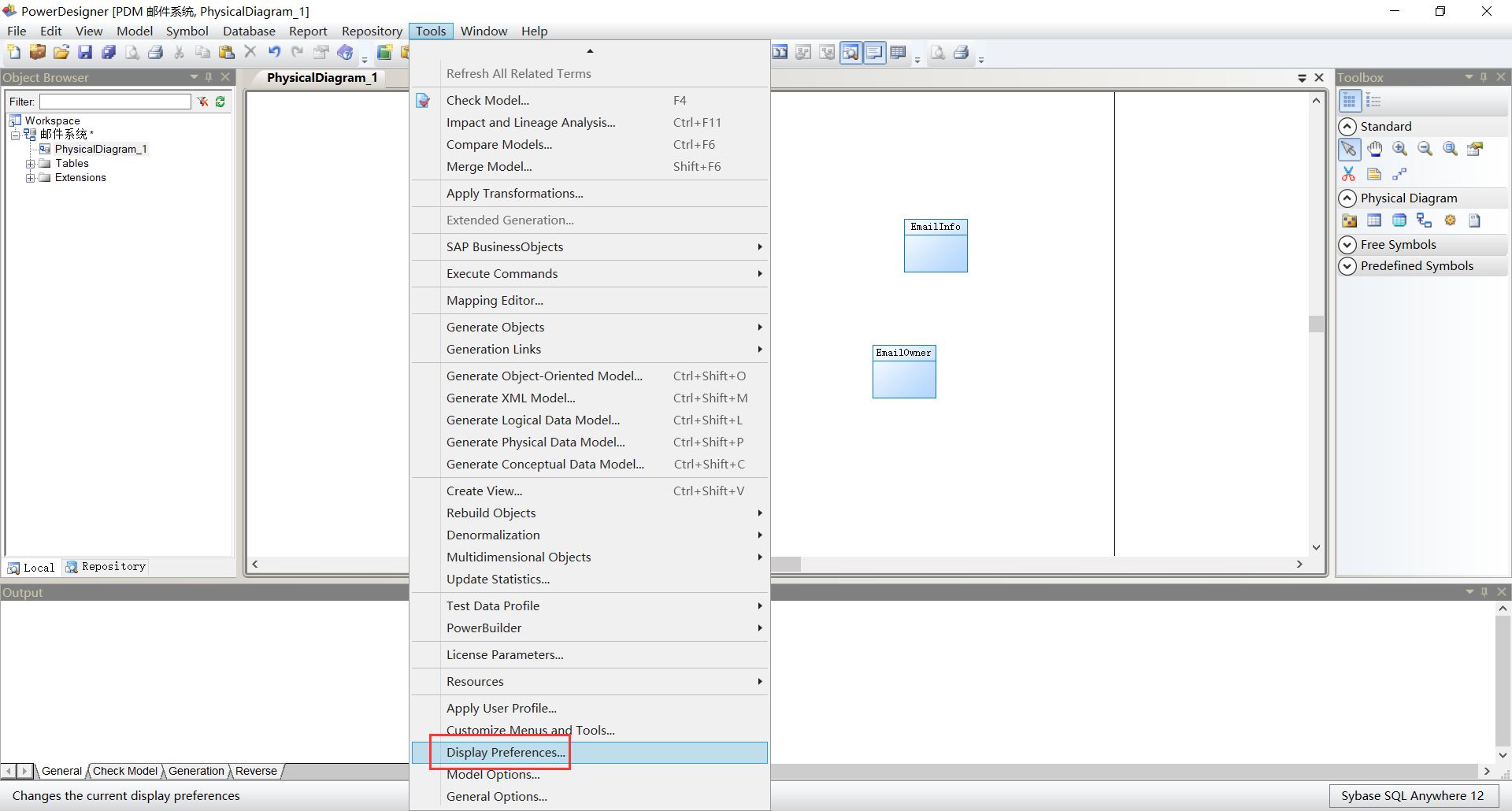Toggle the Output window toolbar button

[875, 53]
